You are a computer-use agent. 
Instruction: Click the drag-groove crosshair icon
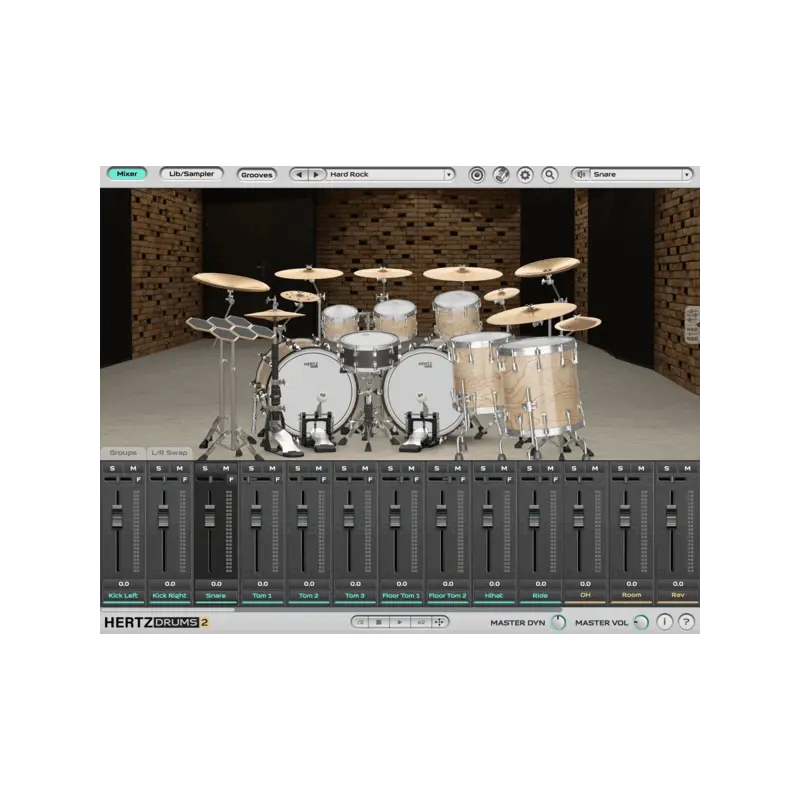coord(439,622)
